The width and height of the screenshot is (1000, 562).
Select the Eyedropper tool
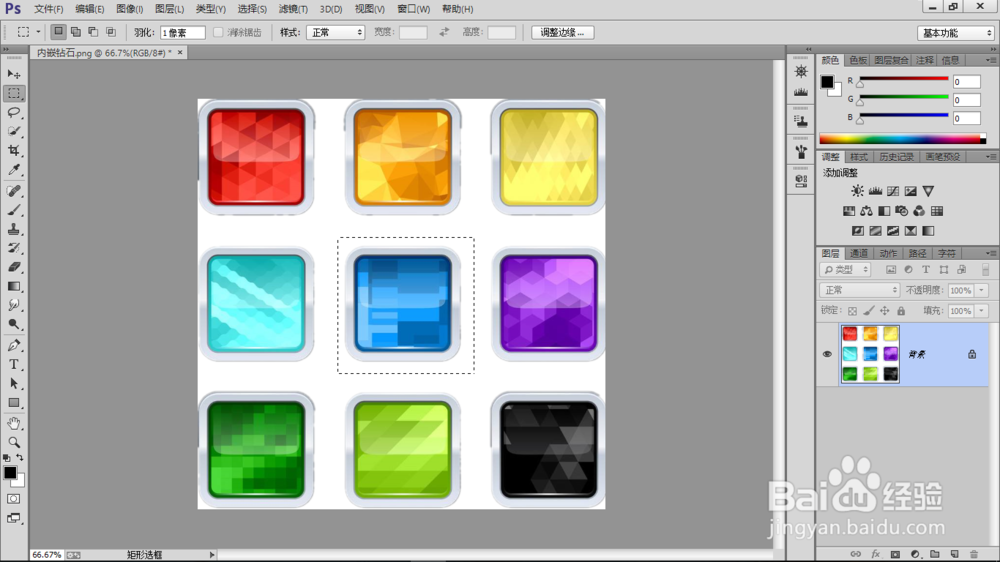point(13,170)
